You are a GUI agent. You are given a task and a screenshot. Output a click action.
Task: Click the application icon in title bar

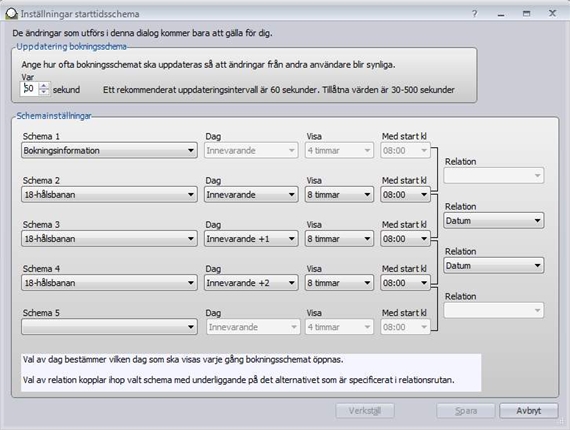click(11, 14)
